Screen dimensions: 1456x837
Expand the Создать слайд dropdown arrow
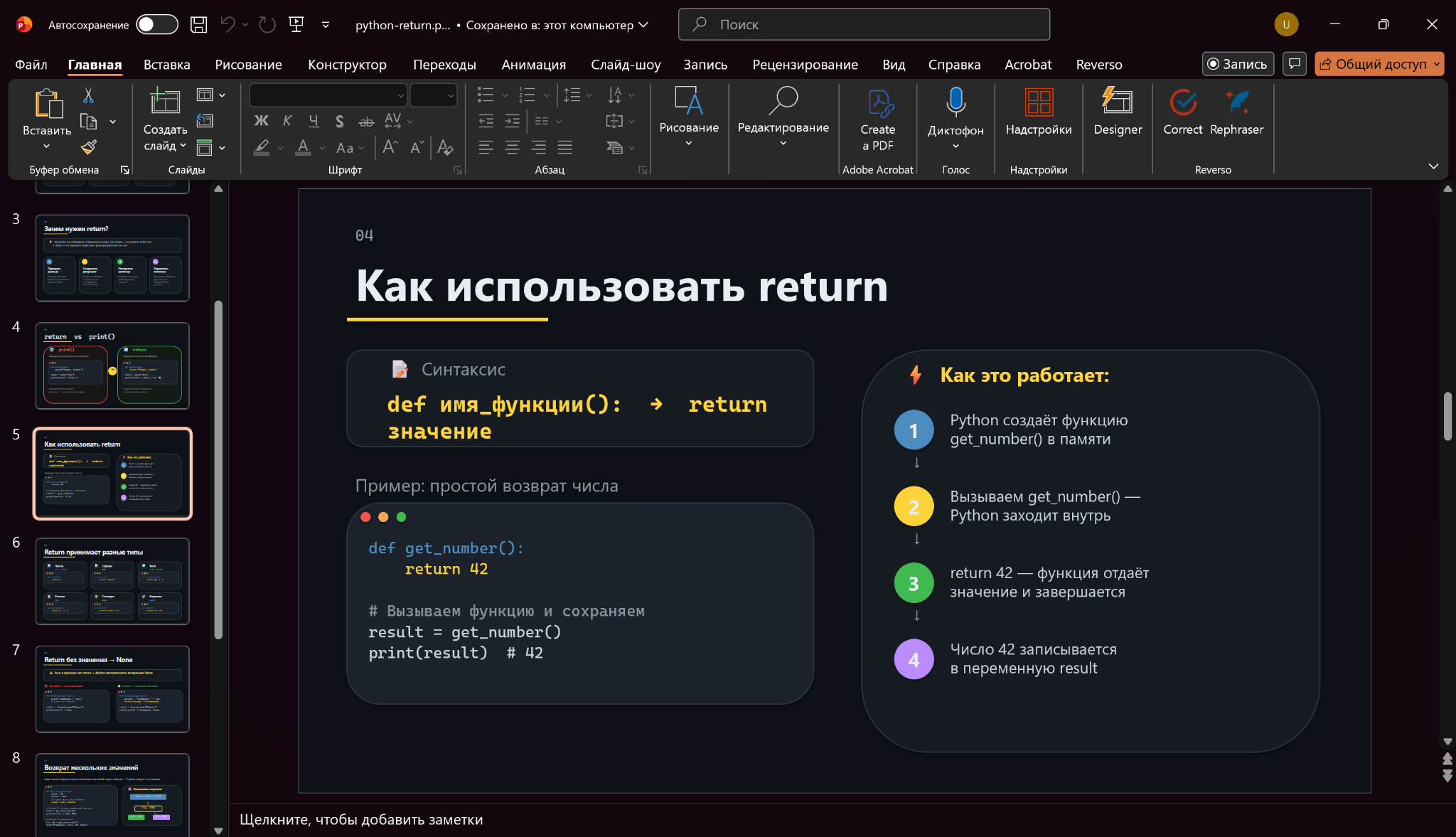(x=183, y=146)
